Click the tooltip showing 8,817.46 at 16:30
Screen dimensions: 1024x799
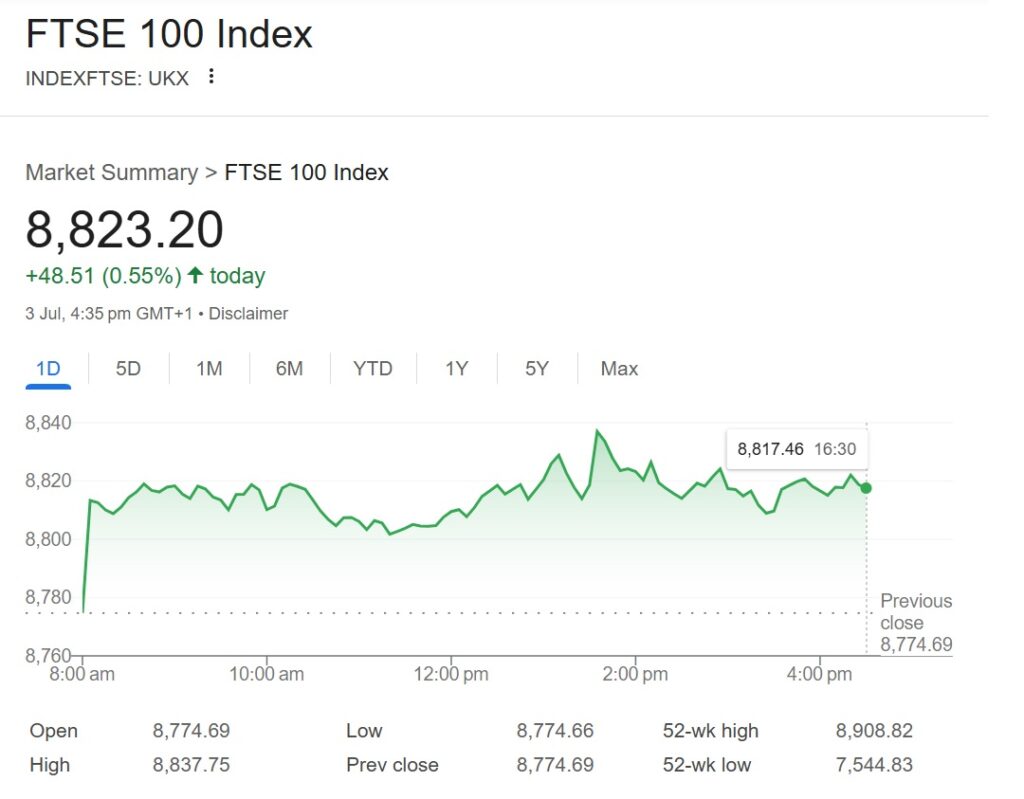[796, 448]
